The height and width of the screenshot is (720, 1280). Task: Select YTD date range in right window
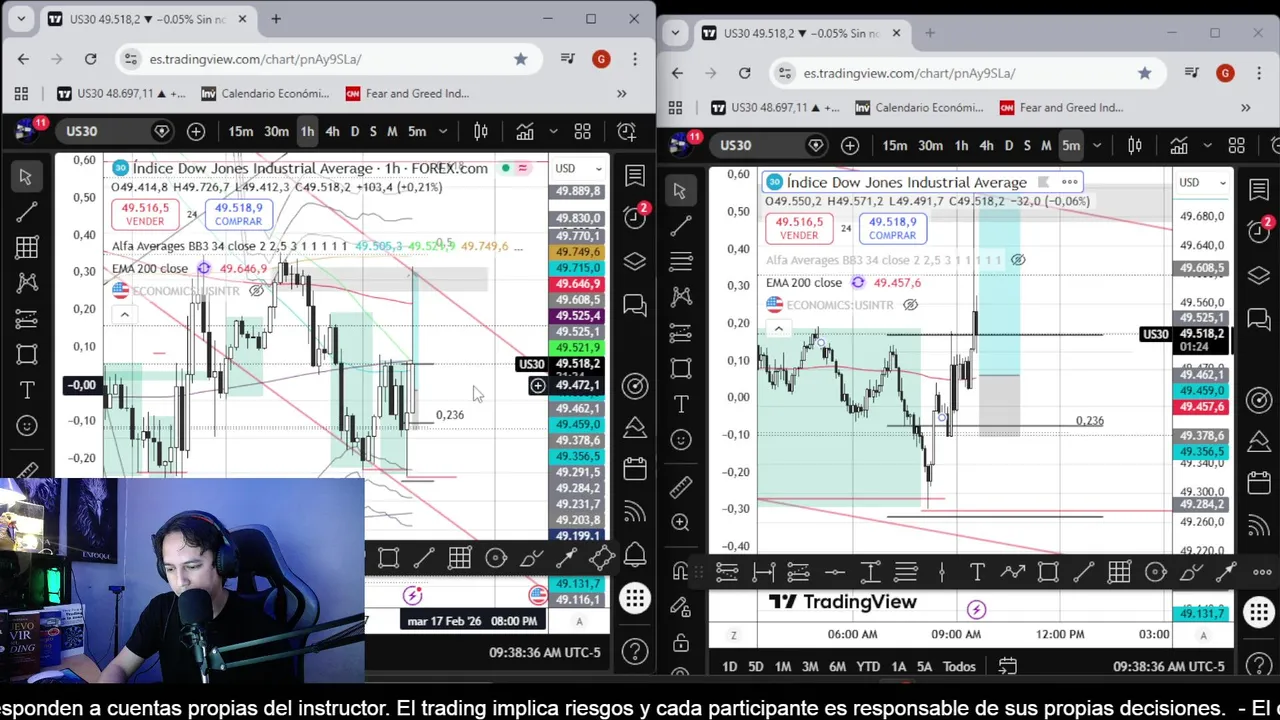click(x=868, y=666)
